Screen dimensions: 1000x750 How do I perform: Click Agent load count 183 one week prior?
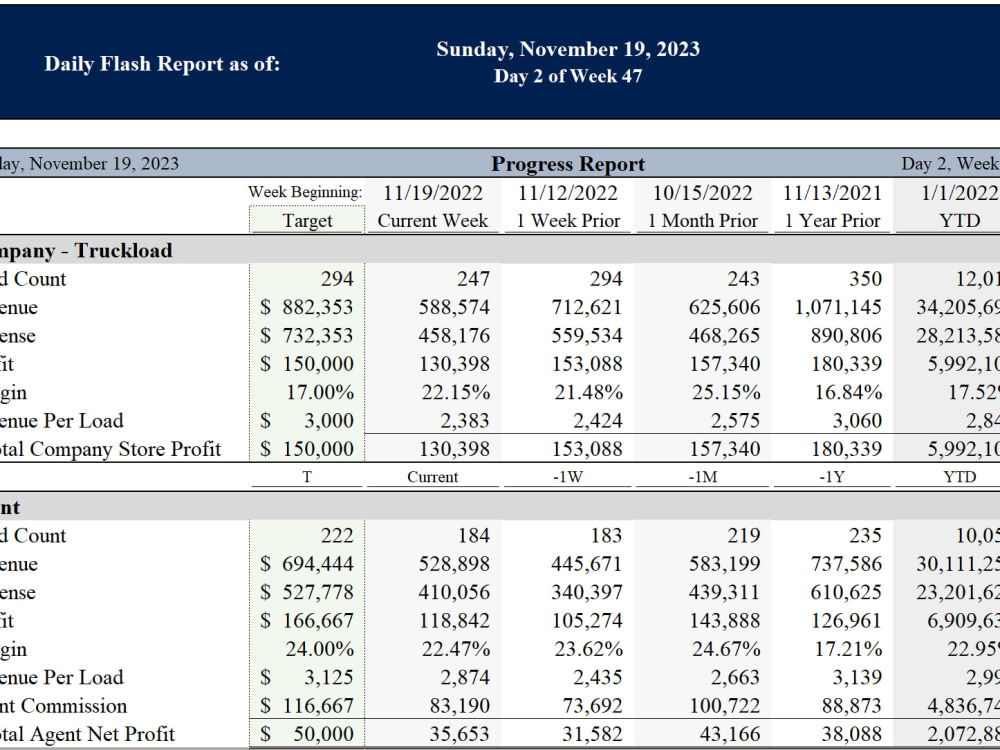(x=605, y=535)
